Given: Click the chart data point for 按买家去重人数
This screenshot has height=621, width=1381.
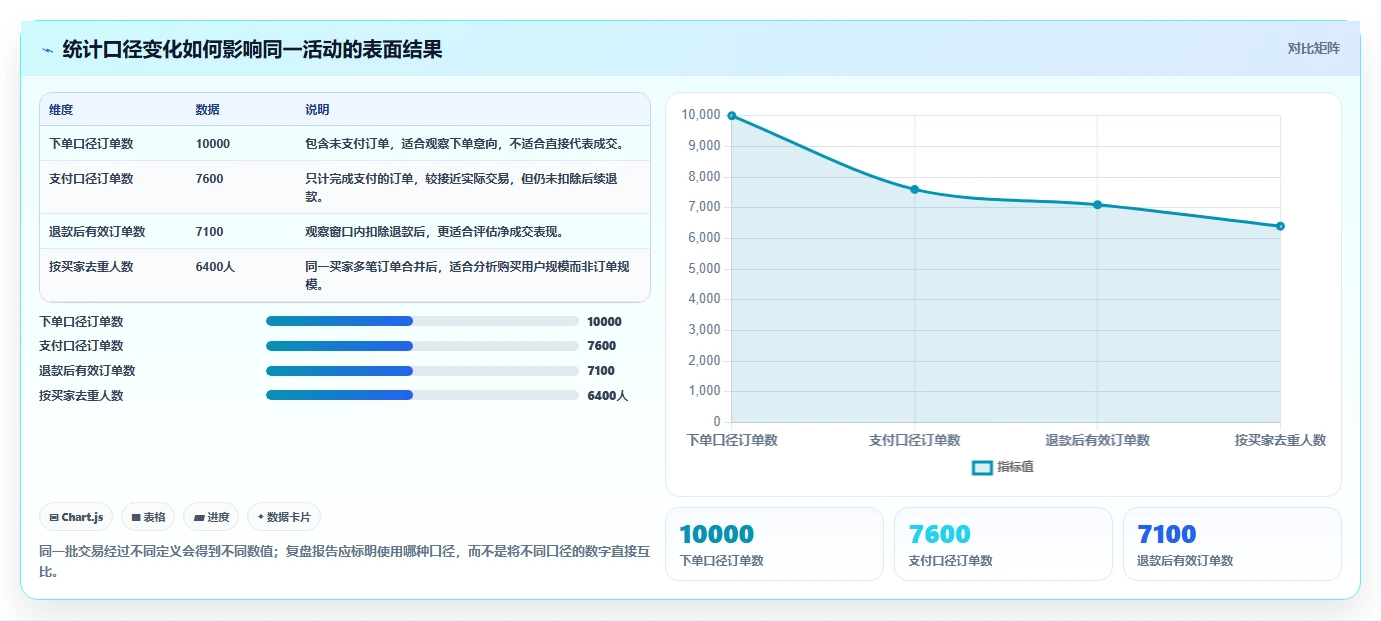Looking at the screenshot, I should (x=1280, y=226).
